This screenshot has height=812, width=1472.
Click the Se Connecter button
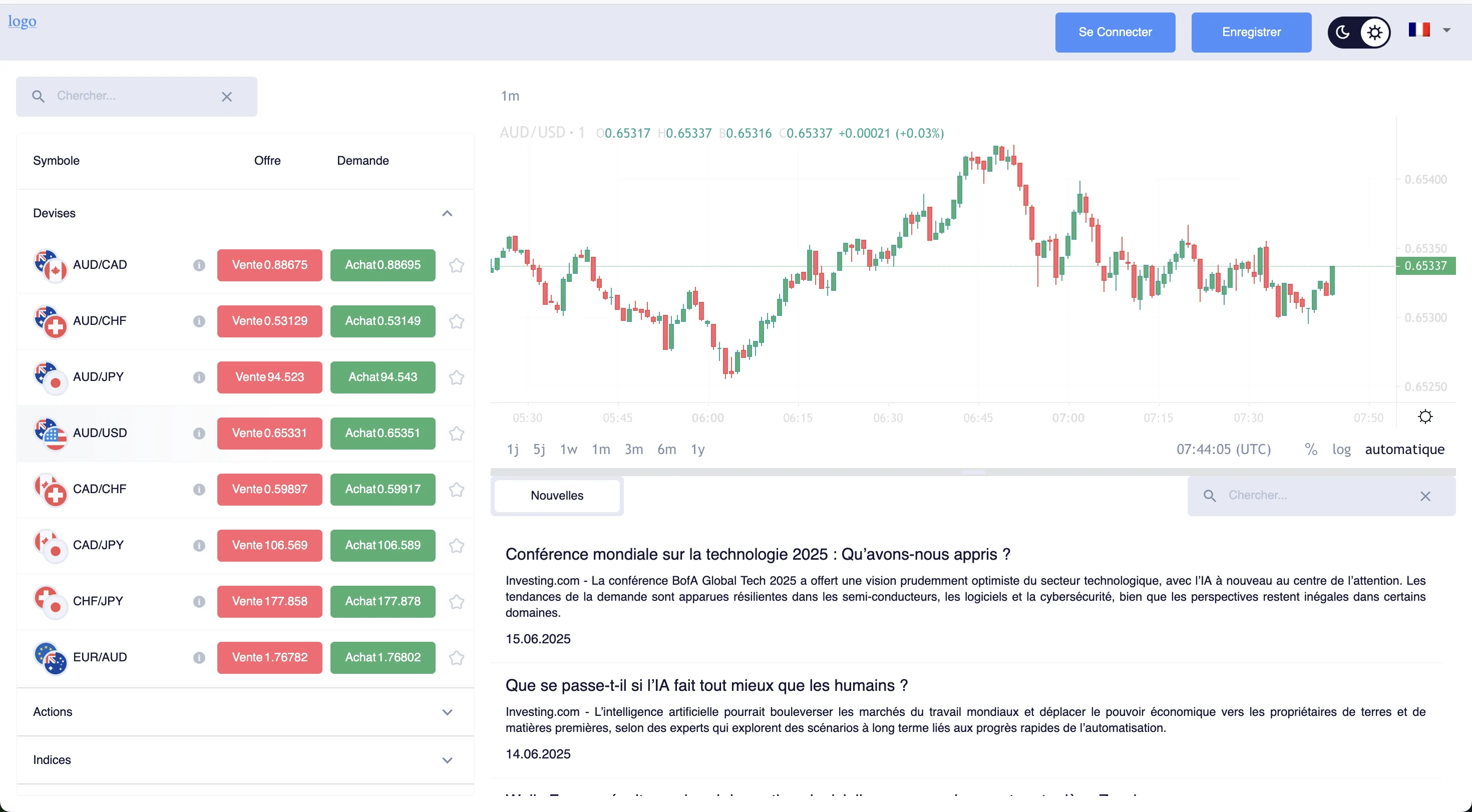pyautogui.click(x=1115, y=33)
